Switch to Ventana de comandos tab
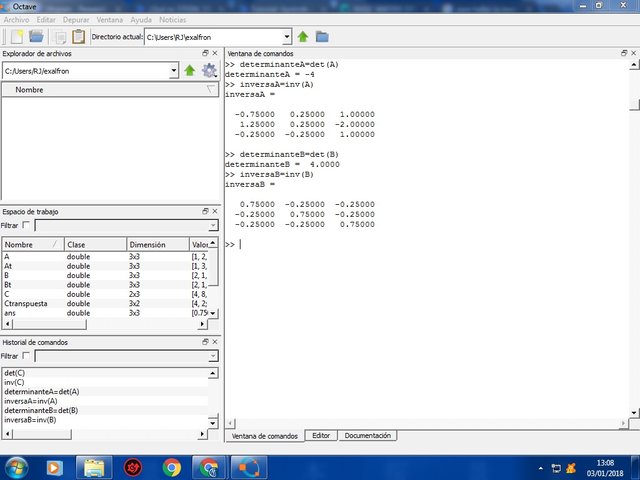 264,436
